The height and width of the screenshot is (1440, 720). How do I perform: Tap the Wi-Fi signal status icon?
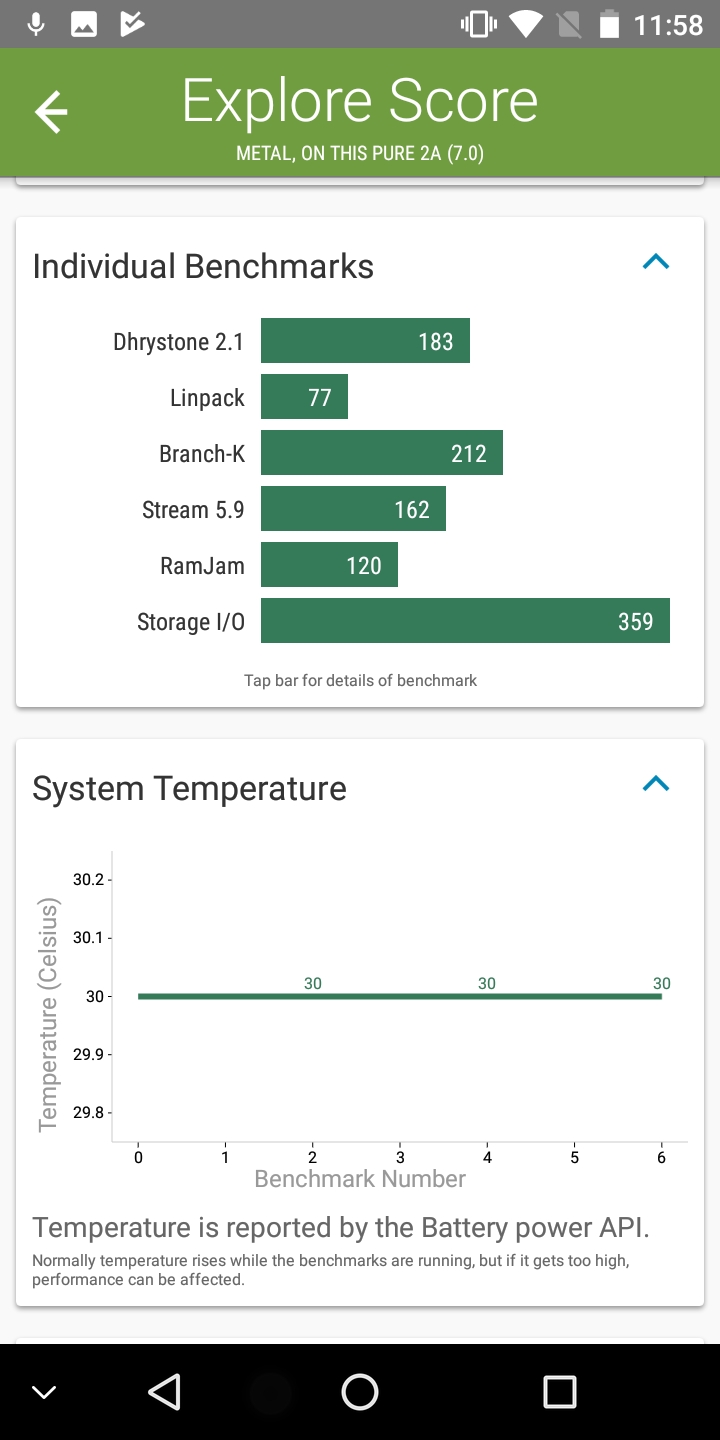[x=525, y=24]
